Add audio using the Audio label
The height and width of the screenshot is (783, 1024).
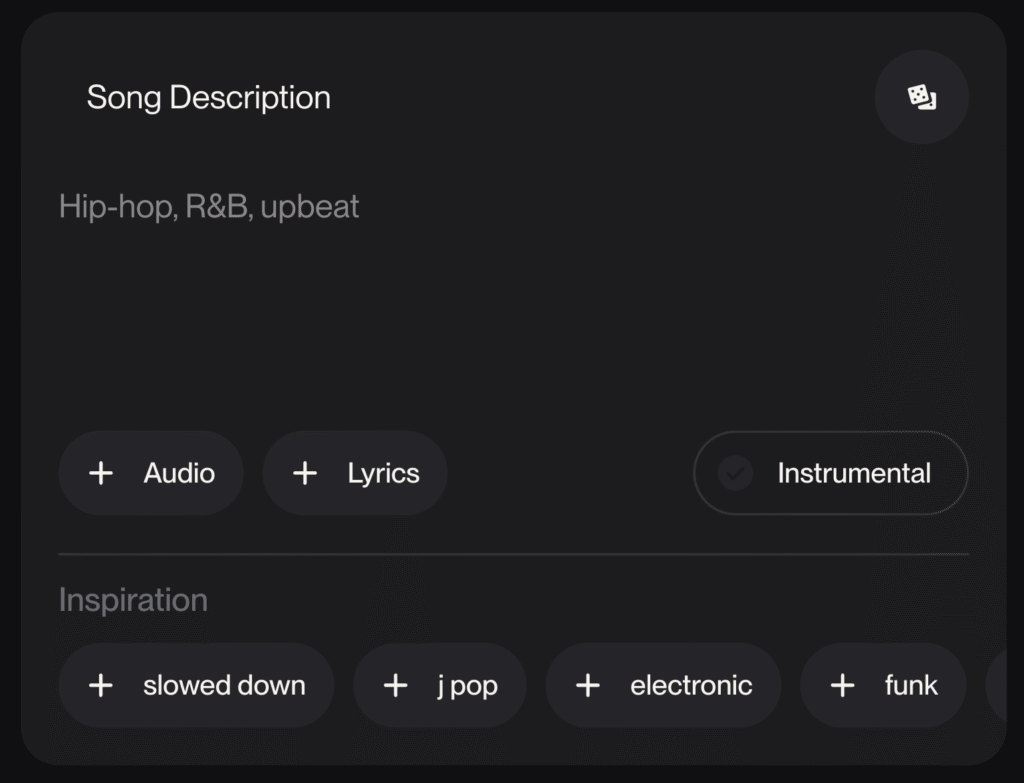tap(179, 473)
